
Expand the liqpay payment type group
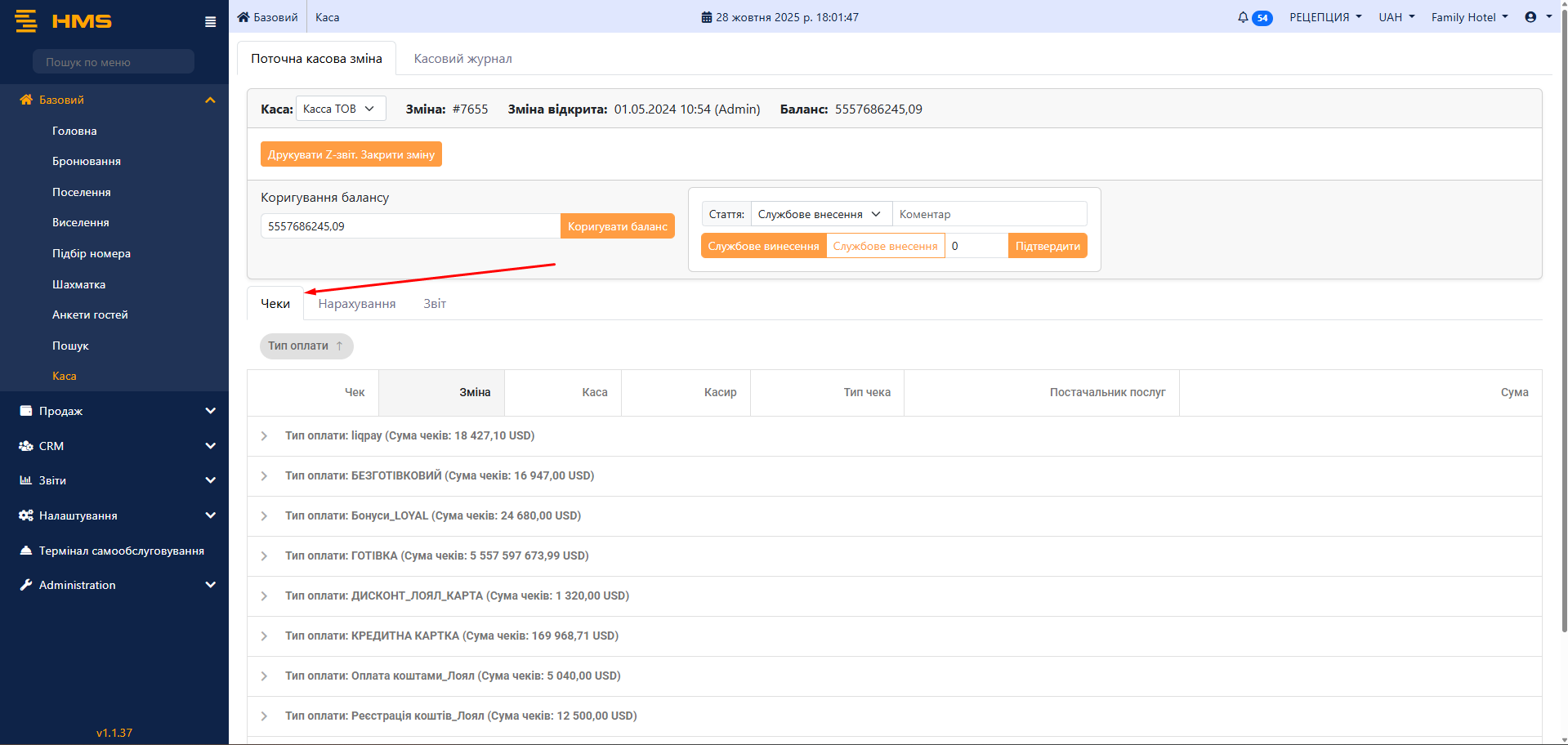tap(264, 436)
